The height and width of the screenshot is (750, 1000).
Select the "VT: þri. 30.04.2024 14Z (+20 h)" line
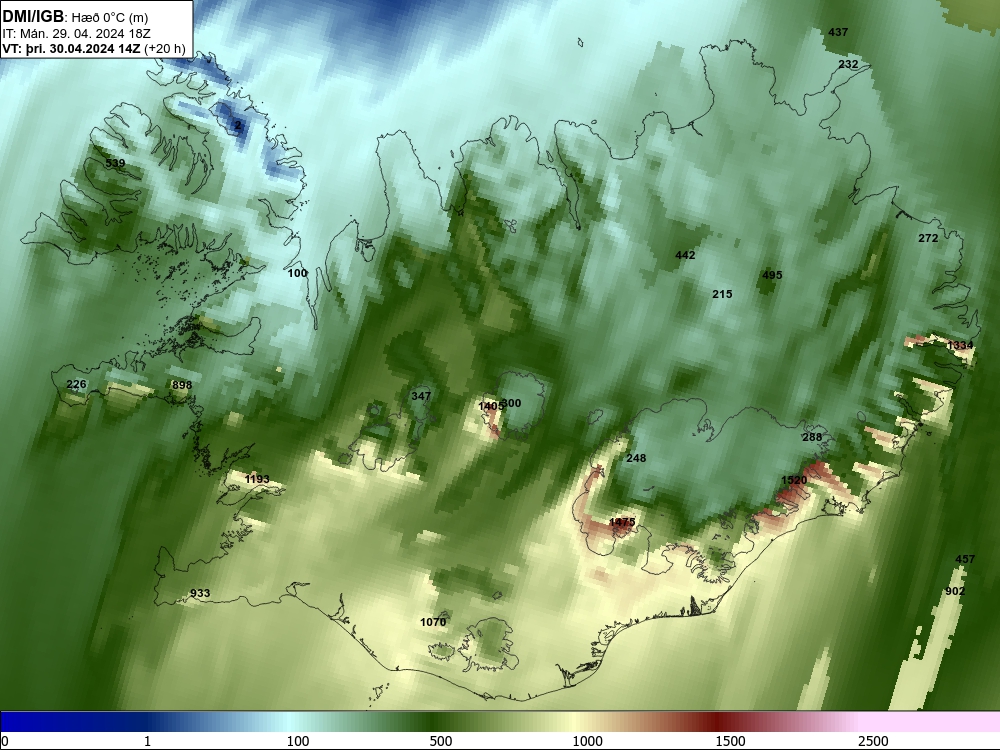[94, 49]
